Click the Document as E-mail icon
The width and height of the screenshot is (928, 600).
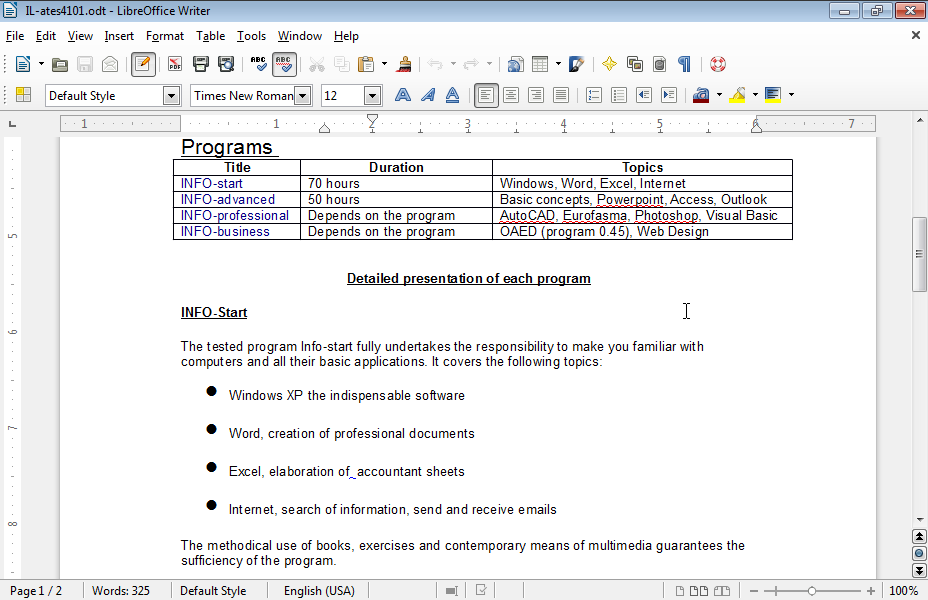[110, 64]
